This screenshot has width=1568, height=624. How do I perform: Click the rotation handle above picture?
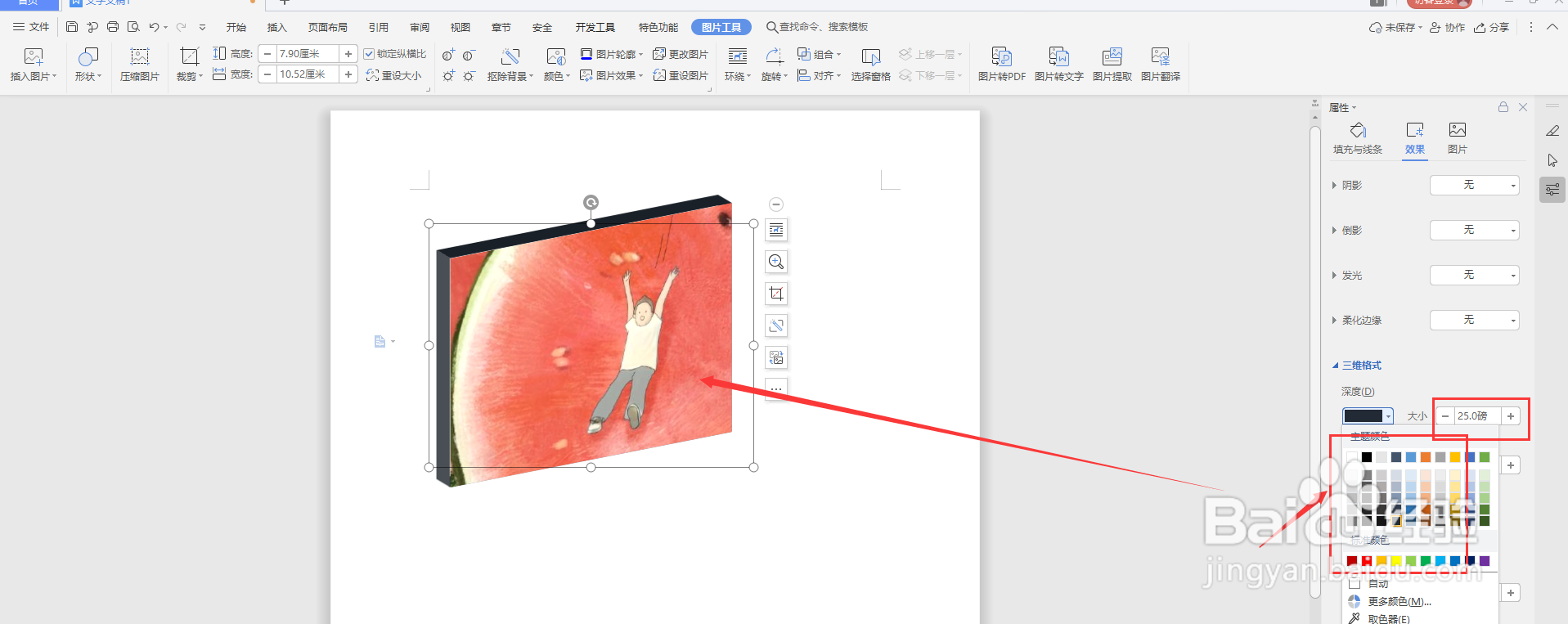[591, 202]
